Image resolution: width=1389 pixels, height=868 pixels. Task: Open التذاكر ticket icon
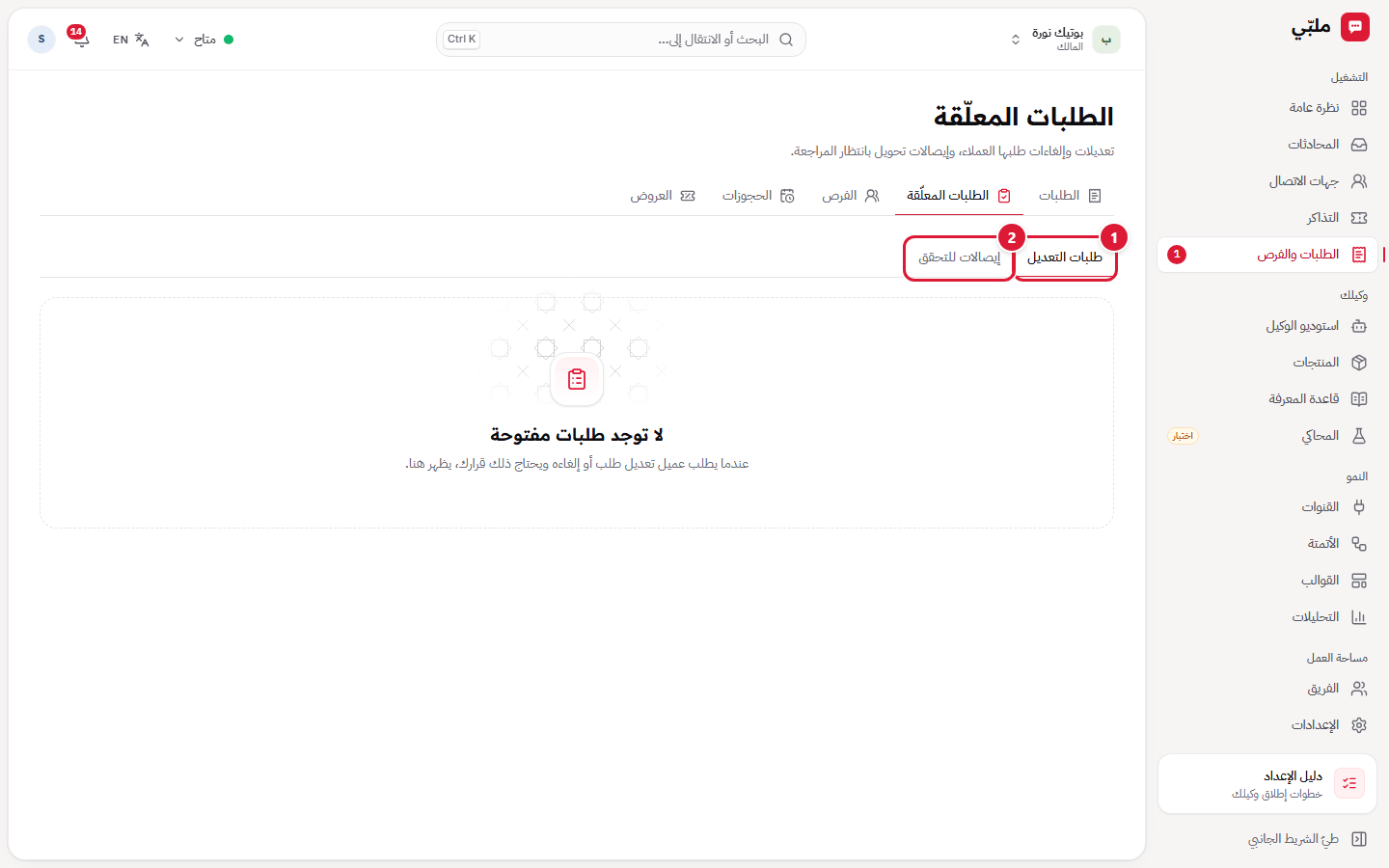(1359, 218)
